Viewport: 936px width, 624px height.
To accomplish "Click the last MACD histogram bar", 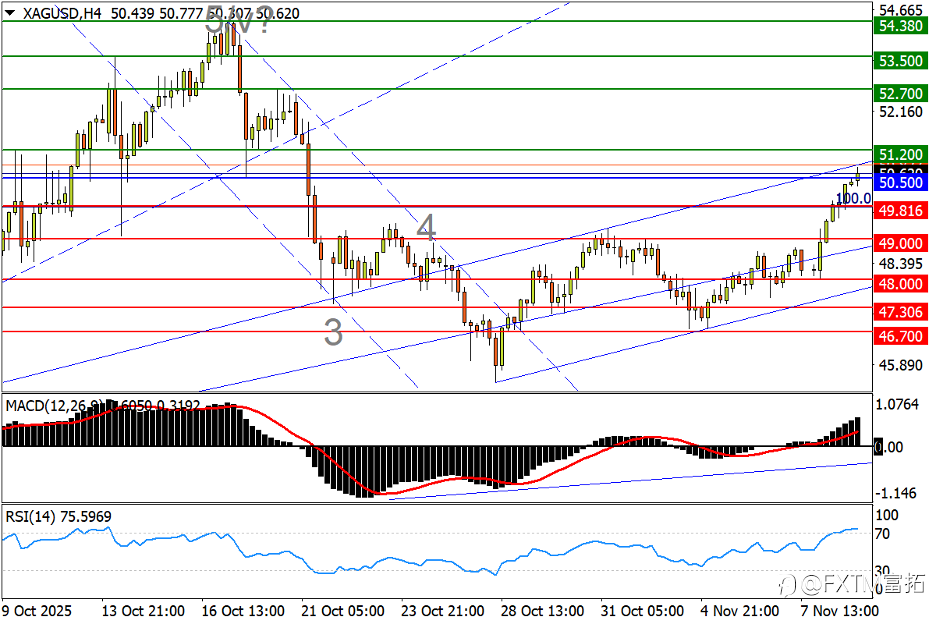I will 858,432.
